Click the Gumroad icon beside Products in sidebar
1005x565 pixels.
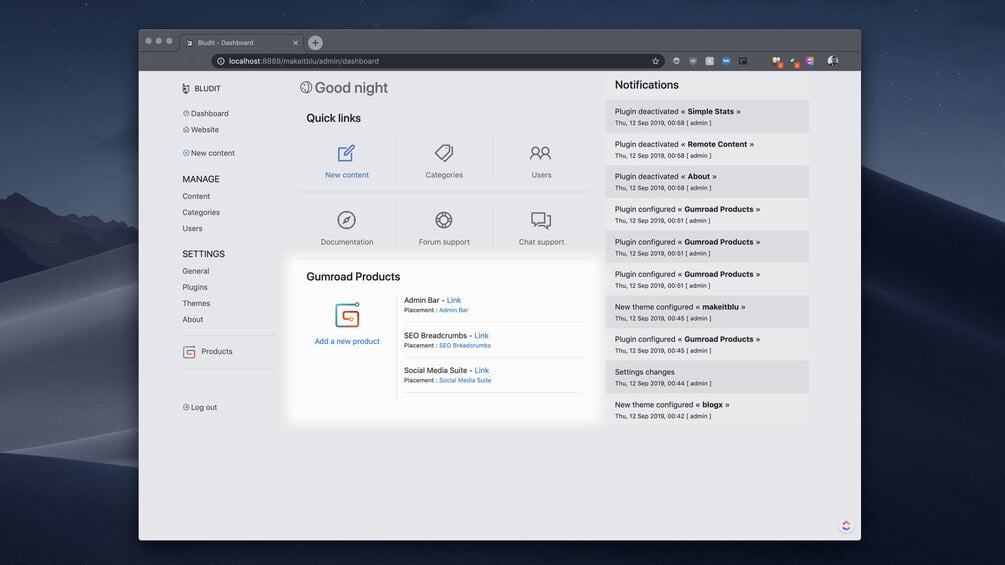click(x=189, y=352)
